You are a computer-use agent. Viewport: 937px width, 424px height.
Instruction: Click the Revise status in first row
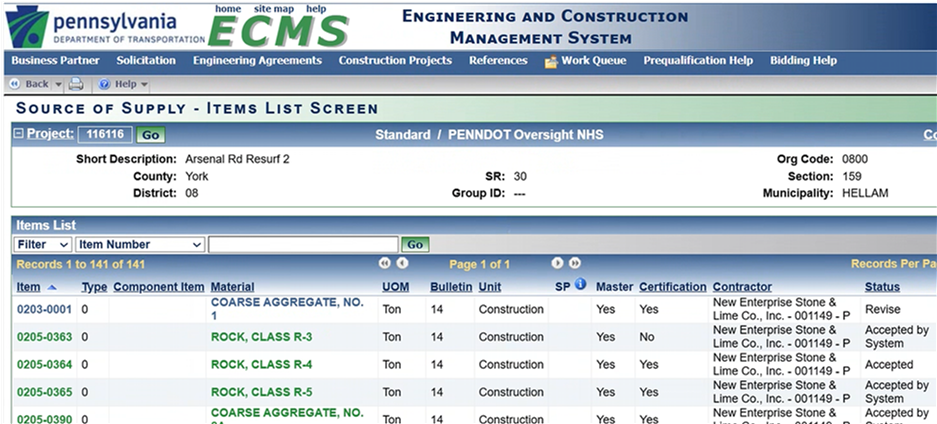[882, 309]
